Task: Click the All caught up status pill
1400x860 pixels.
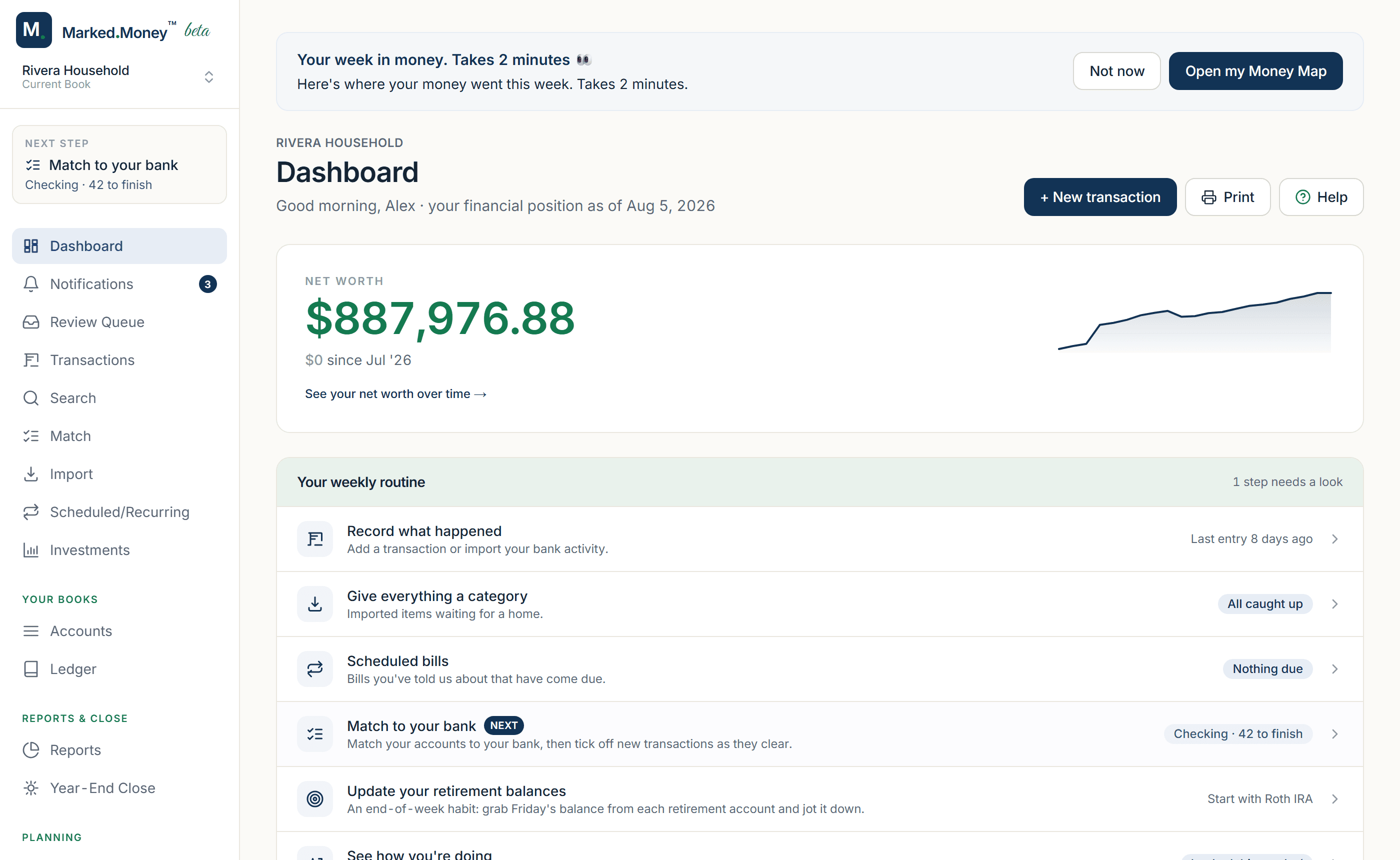Action: pos(1264,603)
